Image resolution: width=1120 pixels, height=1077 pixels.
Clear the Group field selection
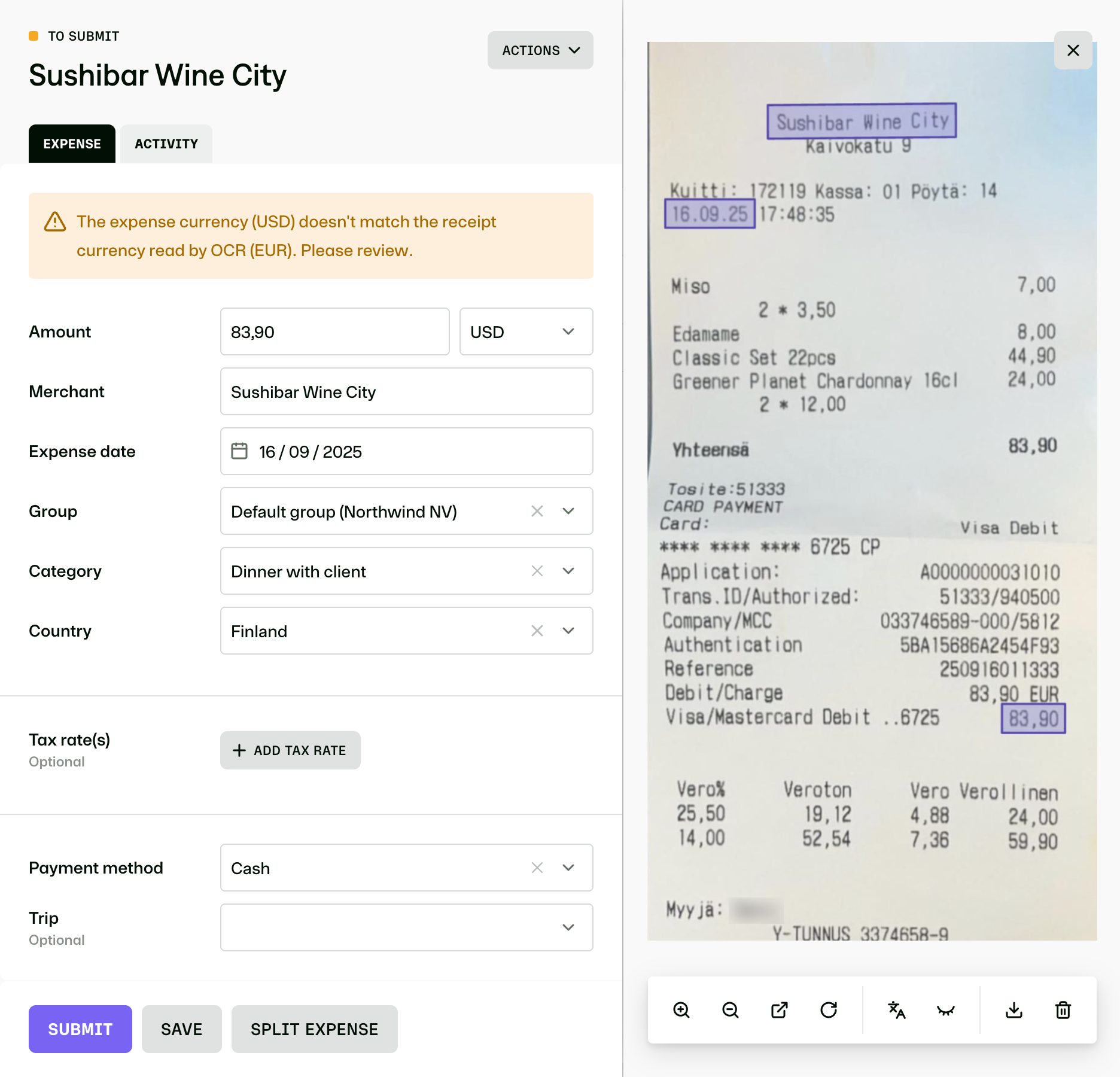point(537,511)
